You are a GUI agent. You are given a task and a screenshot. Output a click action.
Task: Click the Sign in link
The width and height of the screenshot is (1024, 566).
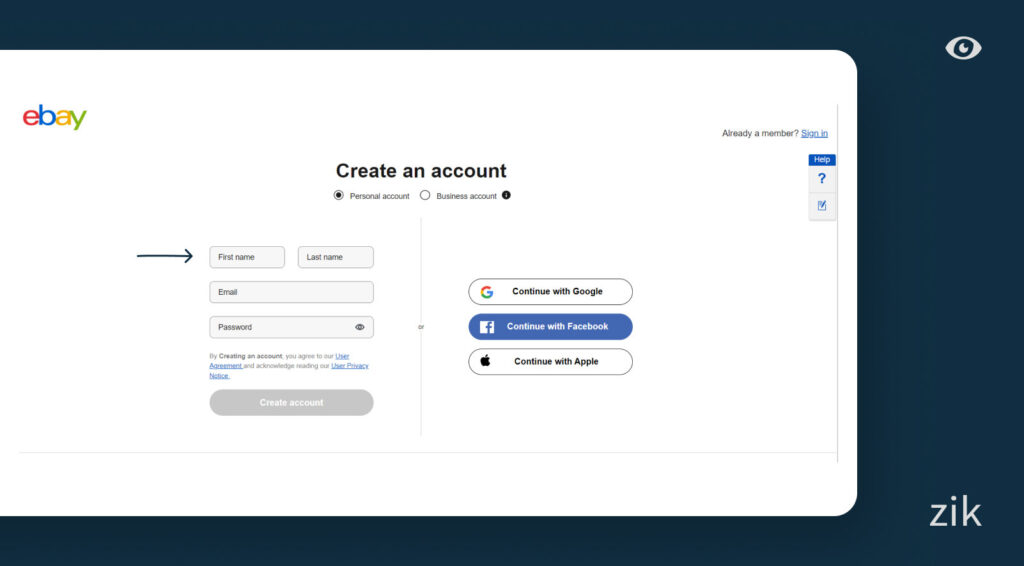(814, 133)
